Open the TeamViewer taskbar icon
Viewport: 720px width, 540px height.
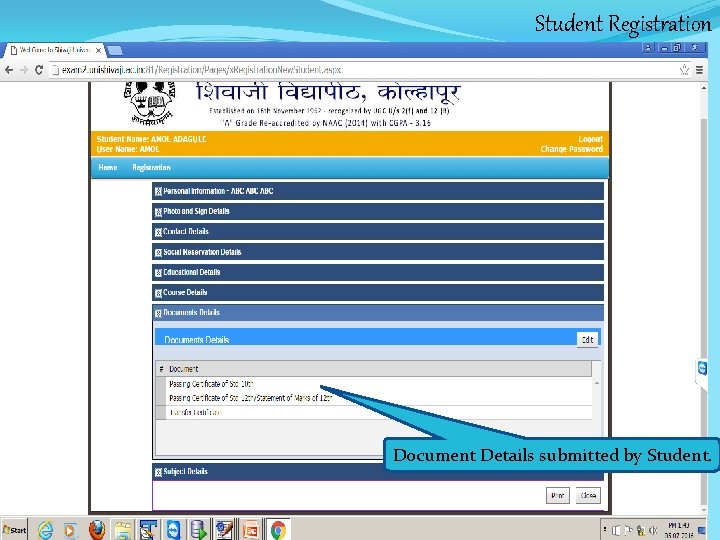tap(173, 530)
